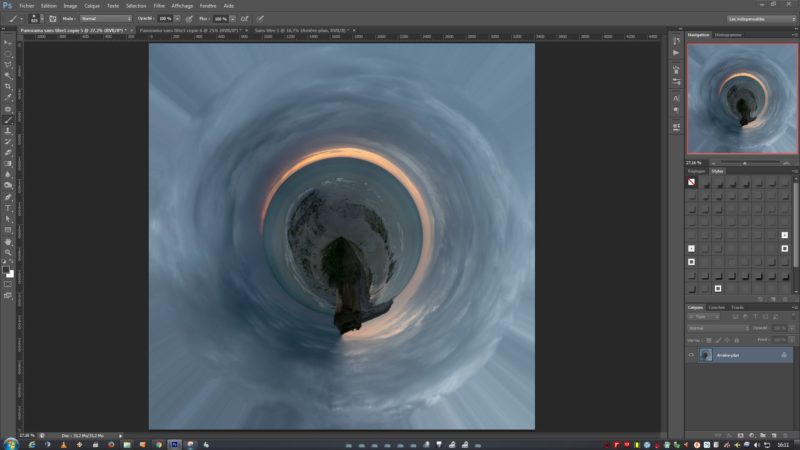
Task: Click the Photoshop logo icon
Action: coord(7,5)
